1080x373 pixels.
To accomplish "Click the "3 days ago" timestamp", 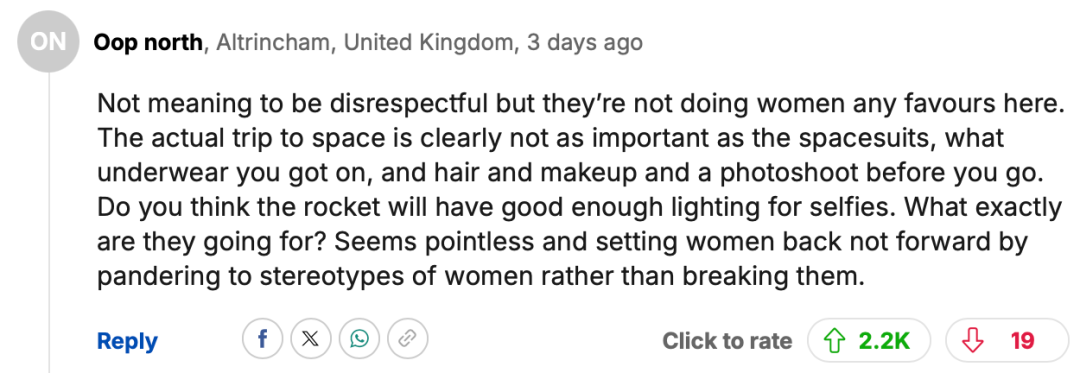I will 585,43.
